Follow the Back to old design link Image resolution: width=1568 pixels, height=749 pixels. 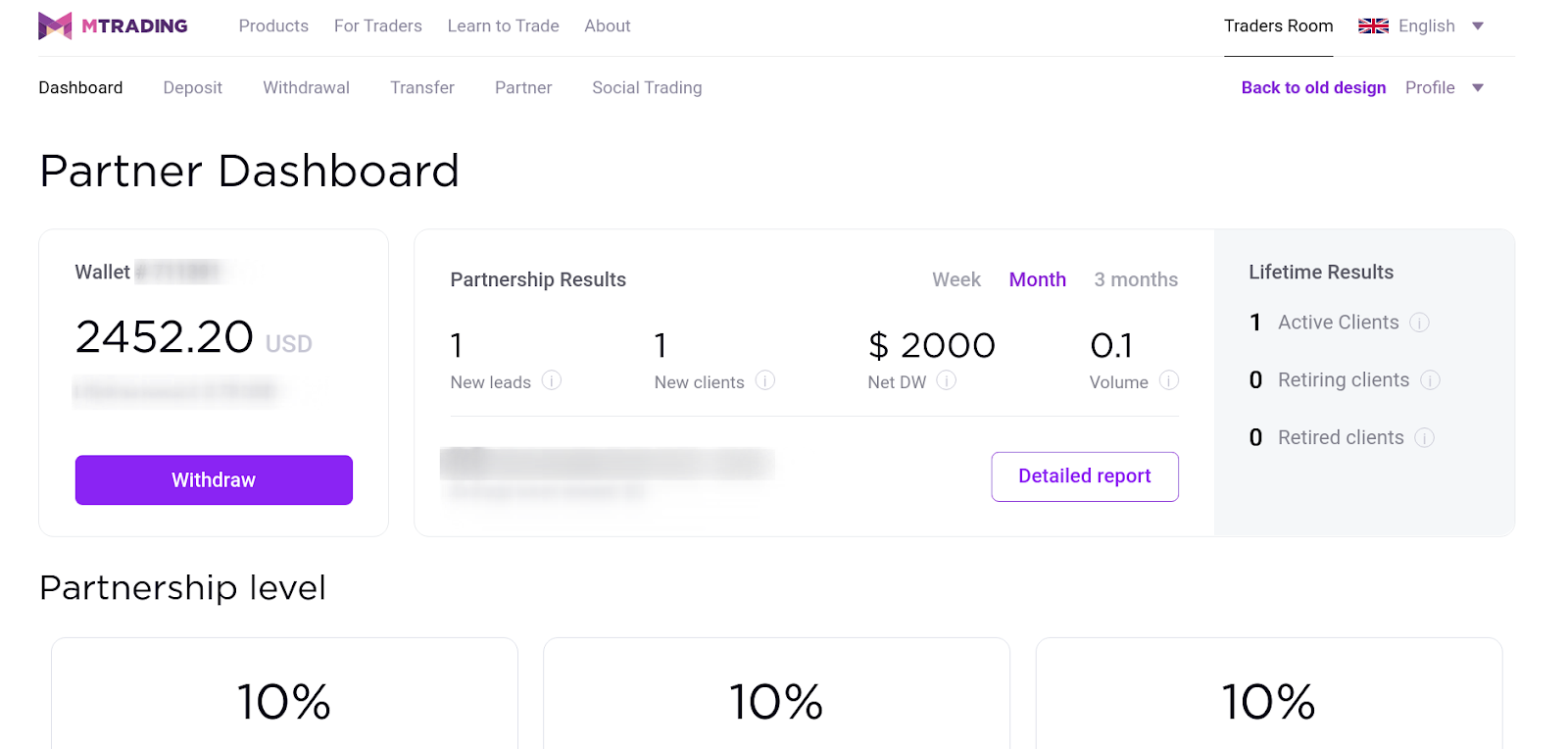tap(1313, 88)
